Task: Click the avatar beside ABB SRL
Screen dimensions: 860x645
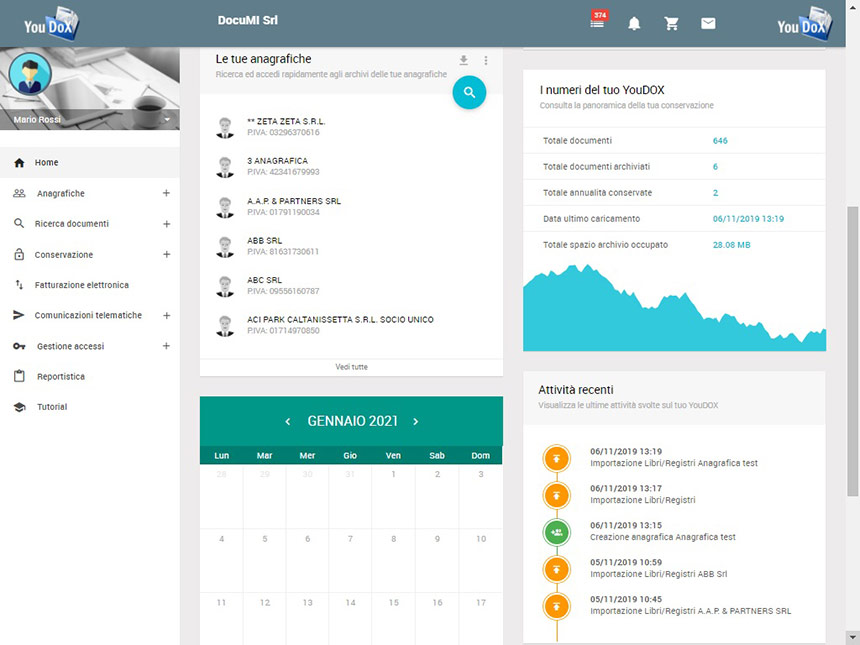Action: tap(225, 246)
